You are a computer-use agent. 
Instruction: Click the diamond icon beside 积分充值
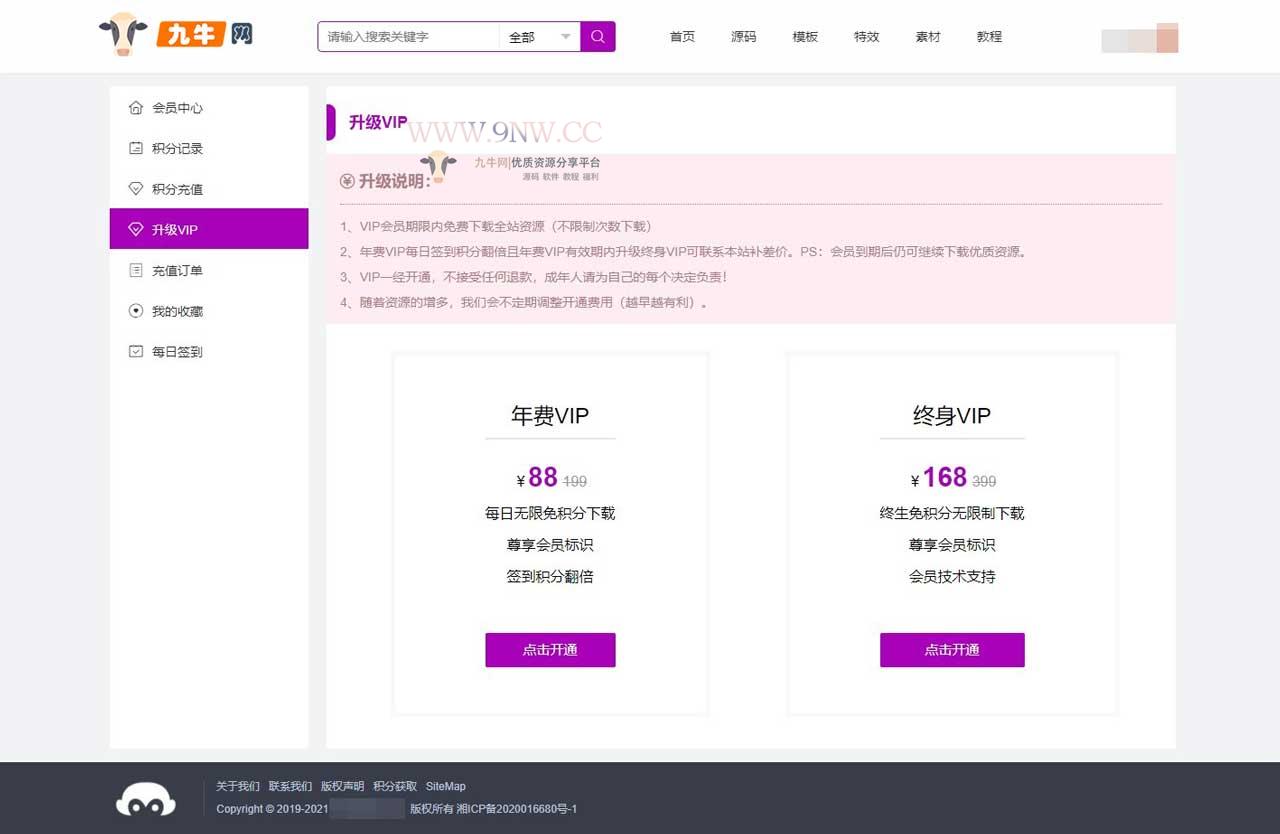136,189
